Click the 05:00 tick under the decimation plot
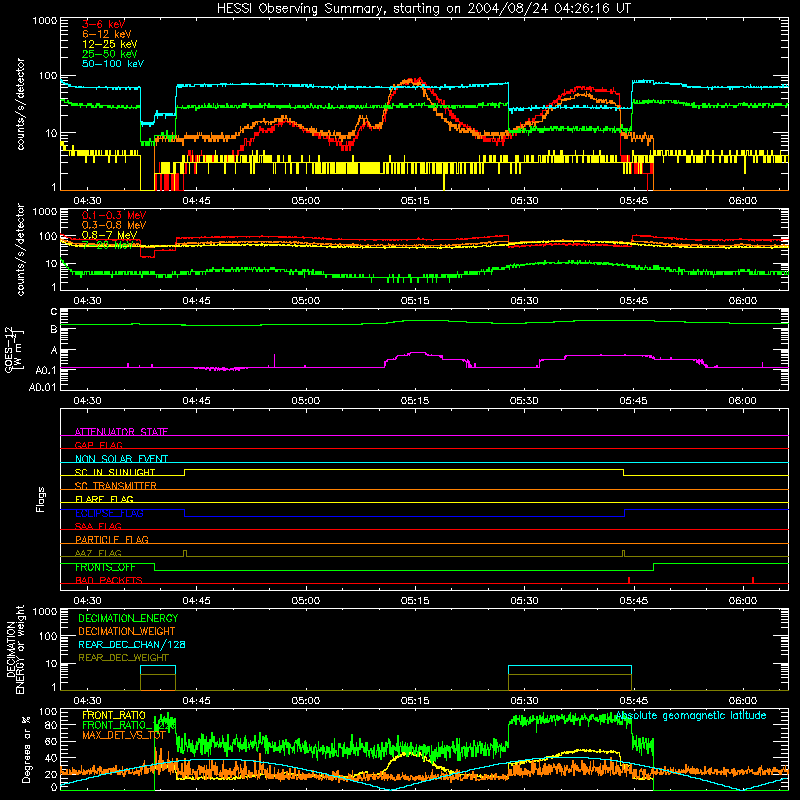Viewport: 800px width, 800px height. coord(306,701)
